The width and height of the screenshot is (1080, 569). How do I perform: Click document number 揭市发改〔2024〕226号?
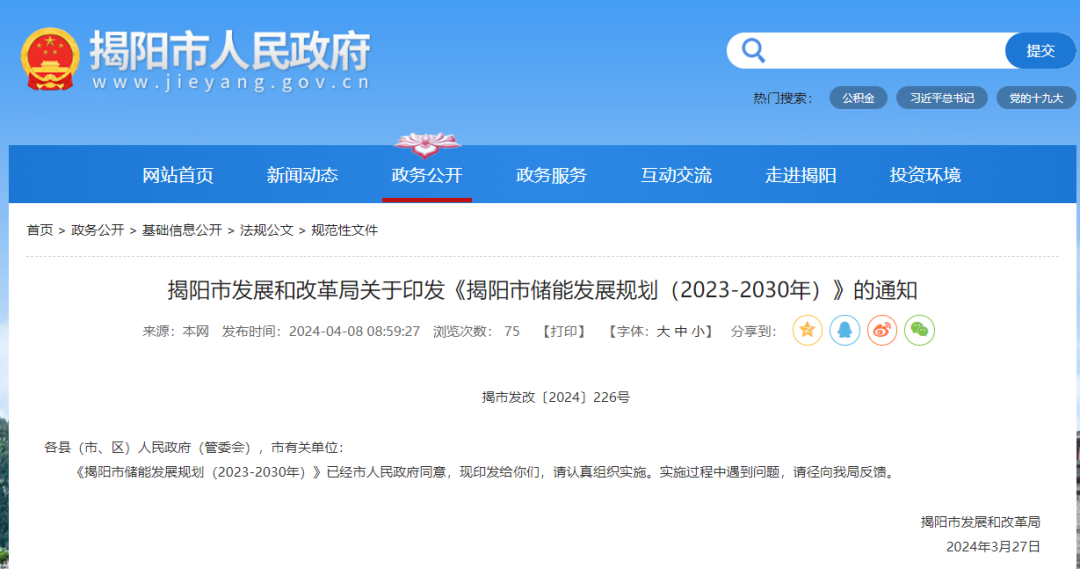pos(556,397)
